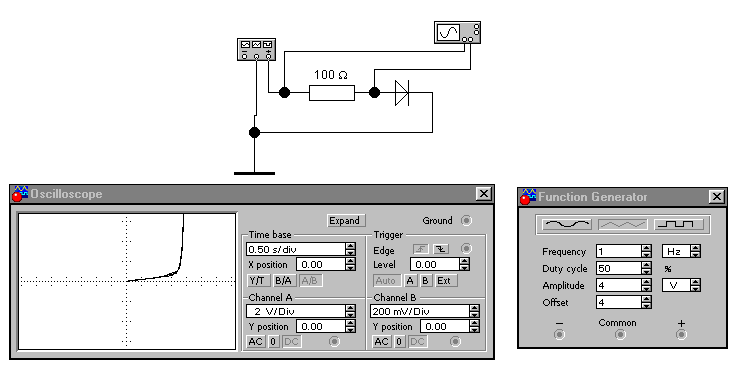This screenshot has width=740, height=372.
Task: Select the diode component in the circuit
Action: (402, 93)
